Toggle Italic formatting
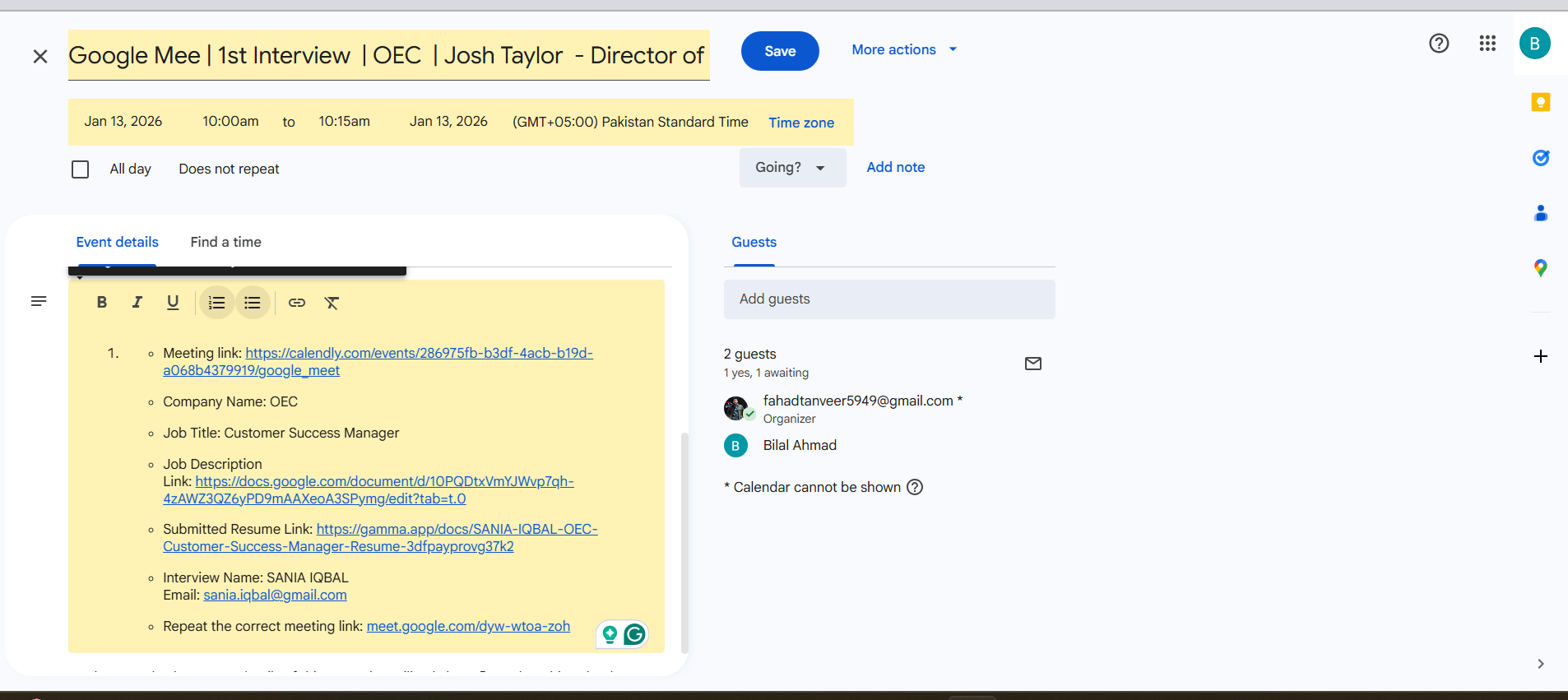This screenshot has width=1568, height=700. tap(137, 303)
